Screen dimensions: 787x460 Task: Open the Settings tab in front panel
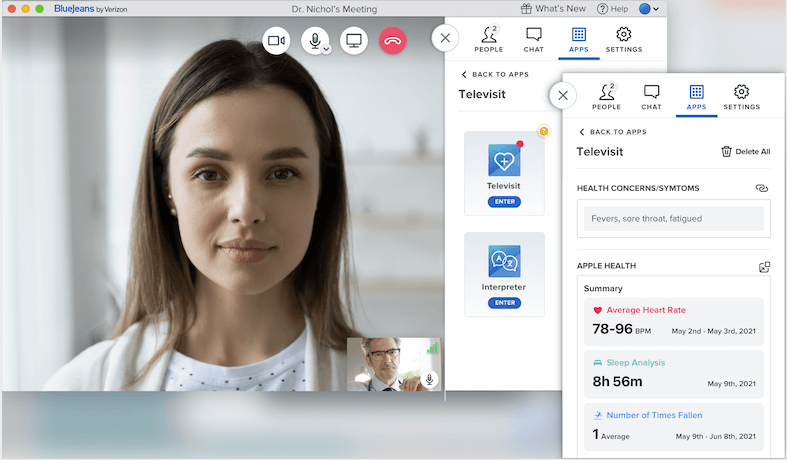pyautogui.click(x=741, y=96)
